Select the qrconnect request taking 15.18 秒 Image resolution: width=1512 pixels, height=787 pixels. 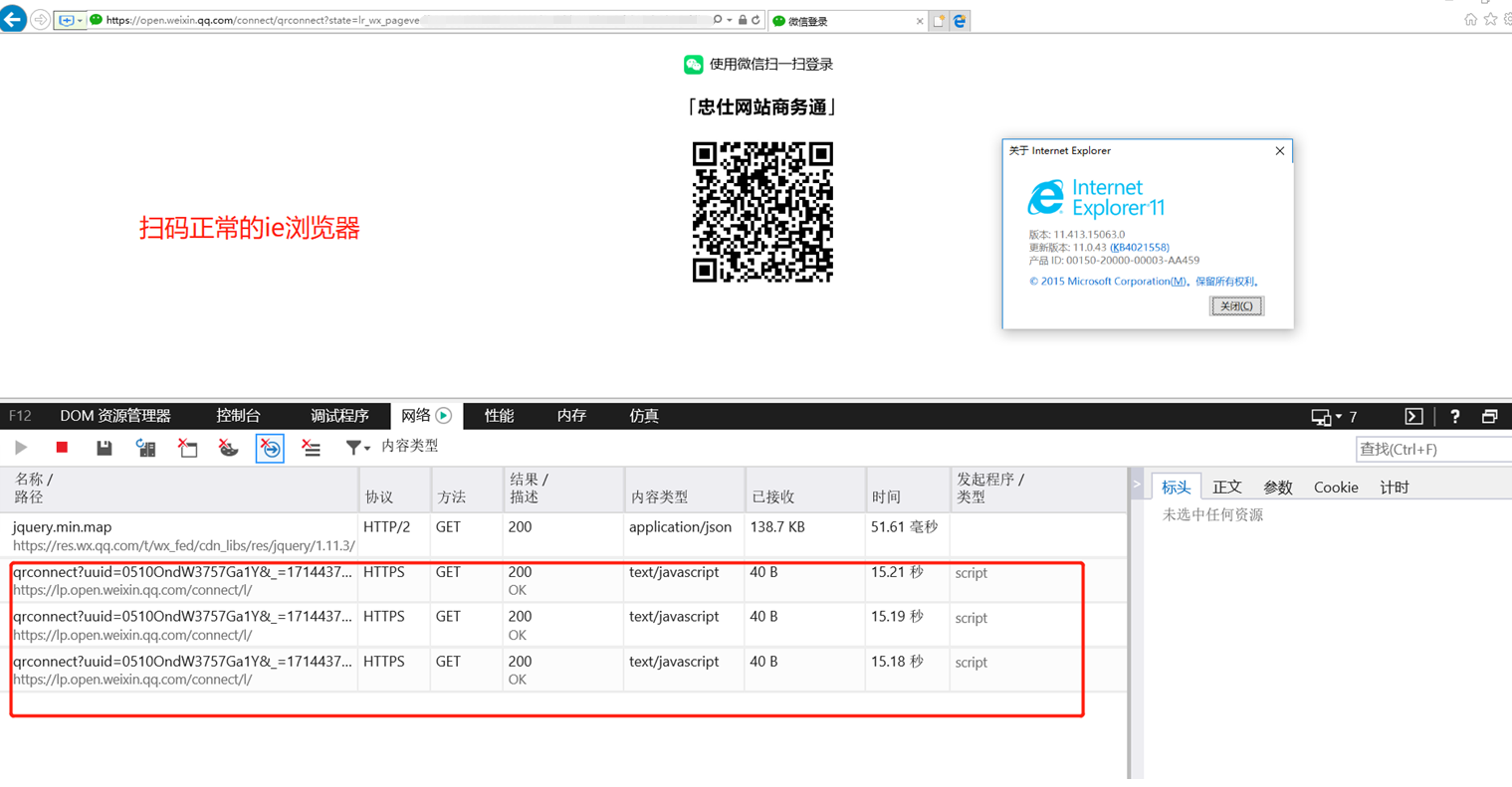click(563, 670)
